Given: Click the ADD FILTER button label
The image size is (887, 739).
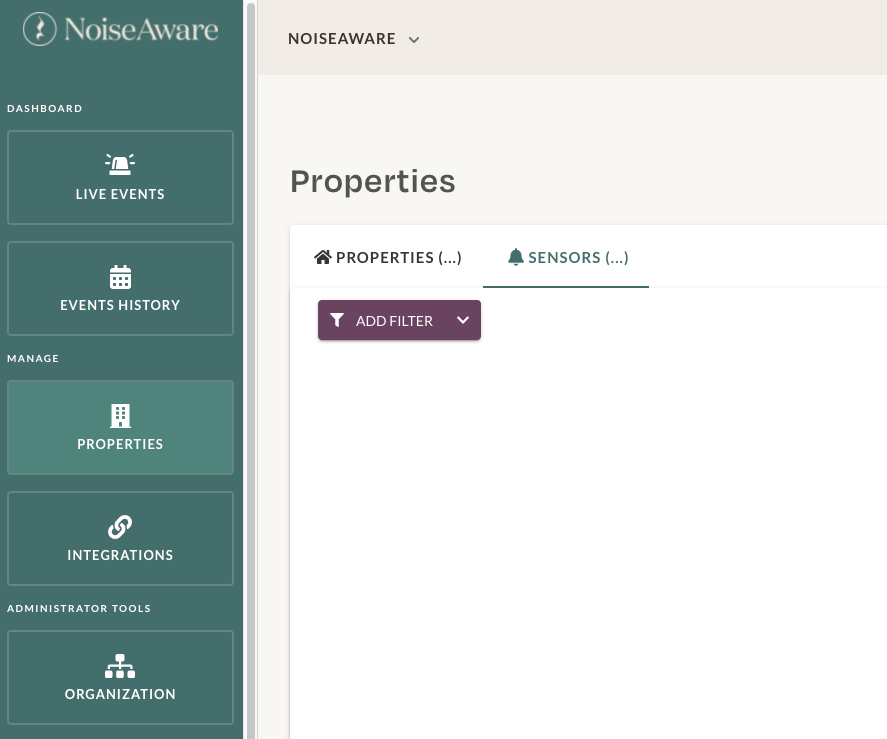Looking at the screenshot, I should point(394,321).
